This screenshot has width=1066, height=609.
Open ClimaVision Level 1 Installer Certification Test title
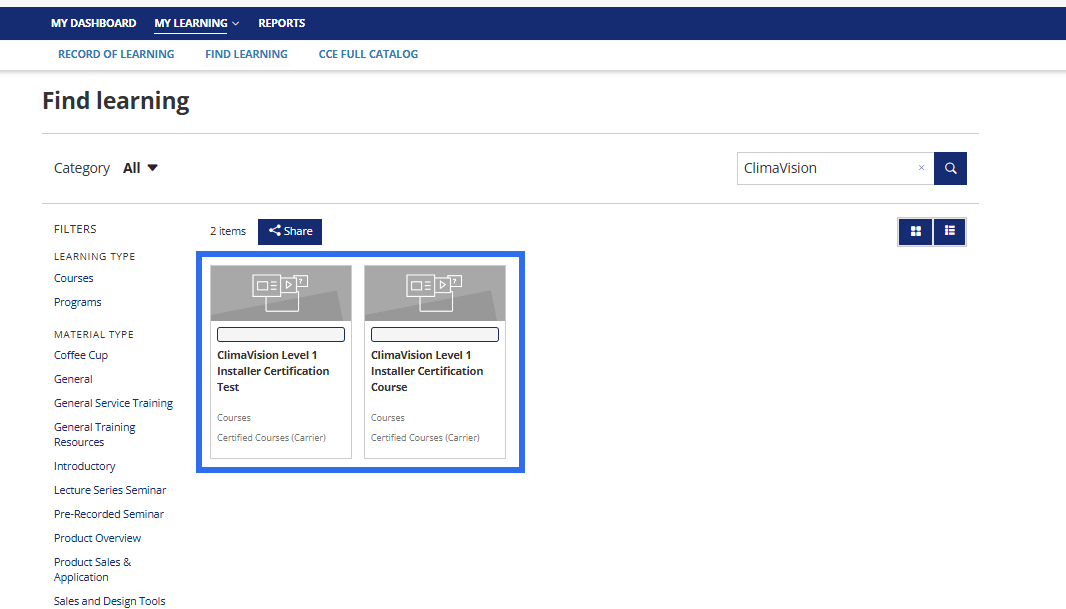coord(273,371)
